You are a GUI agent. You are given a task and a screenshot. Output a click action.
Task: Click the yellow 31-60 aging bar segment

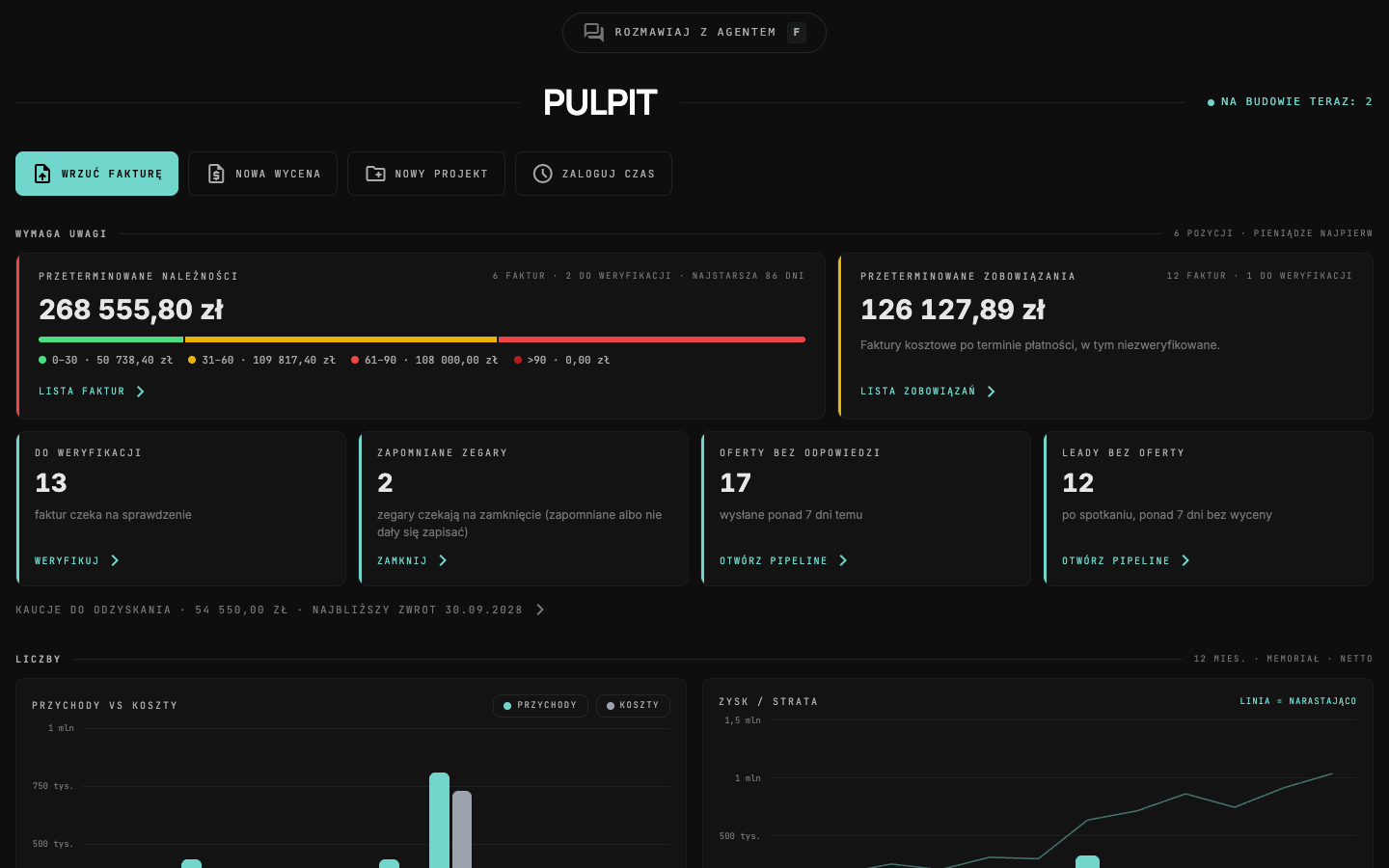(340, 339)
